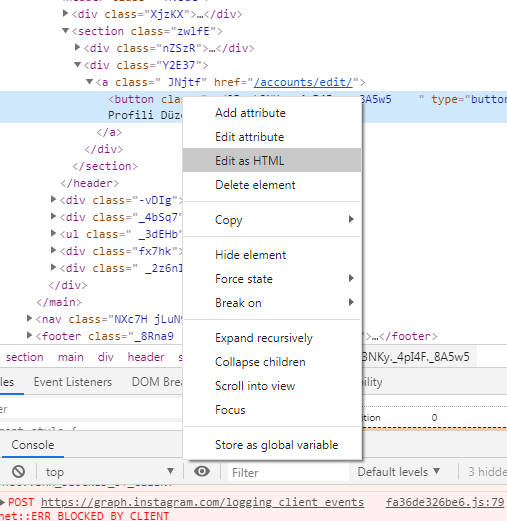Open the Copy submenu arrow
The width and height of the screenshot is (507, 521).
coord(351,219)
